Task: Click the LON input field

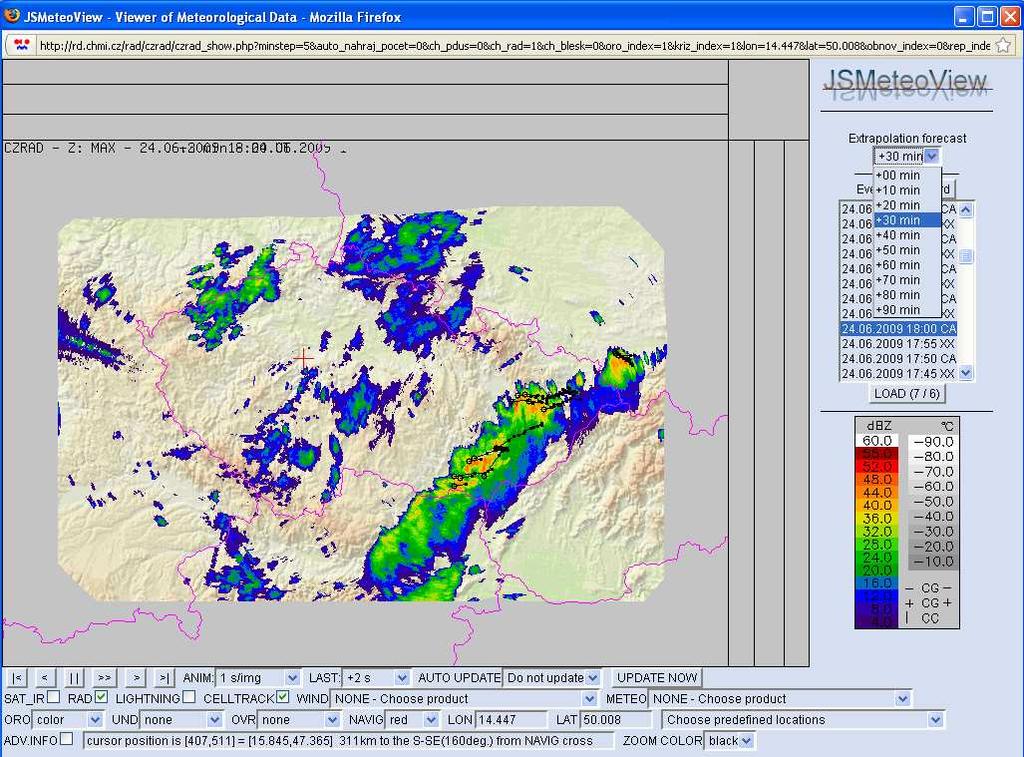Action: [x=511, y=720]
